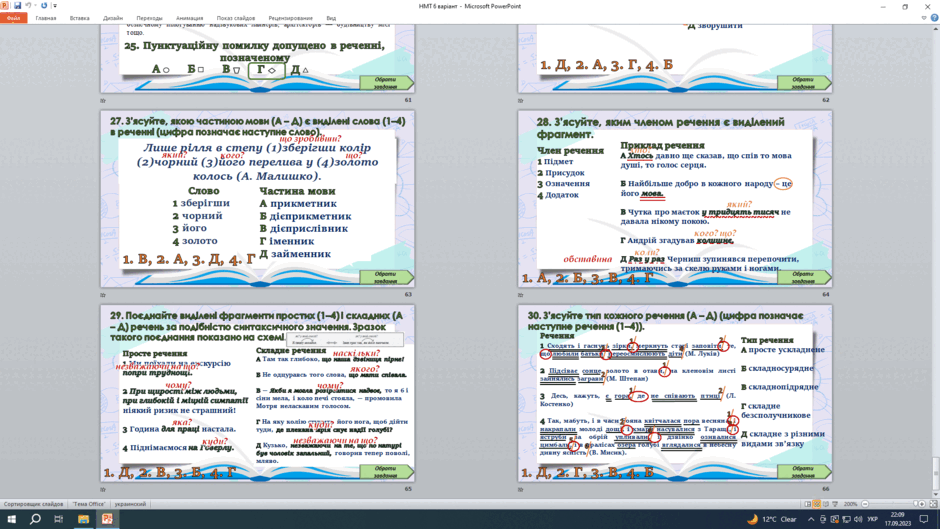Select slide 66 thumbnail (question 30)
The height and width of the screenshot is (529, 940).
(675, 393)
